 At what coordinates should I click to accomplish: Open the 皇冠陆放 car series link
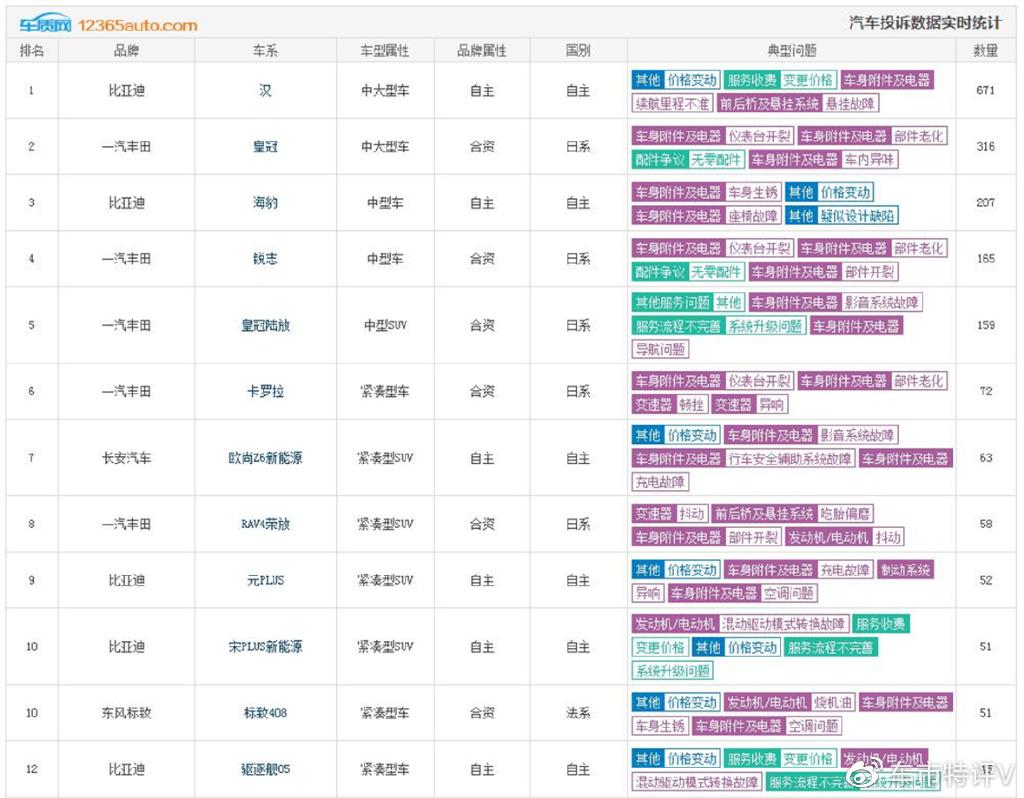pyautogui.click(x=265, y=325)
